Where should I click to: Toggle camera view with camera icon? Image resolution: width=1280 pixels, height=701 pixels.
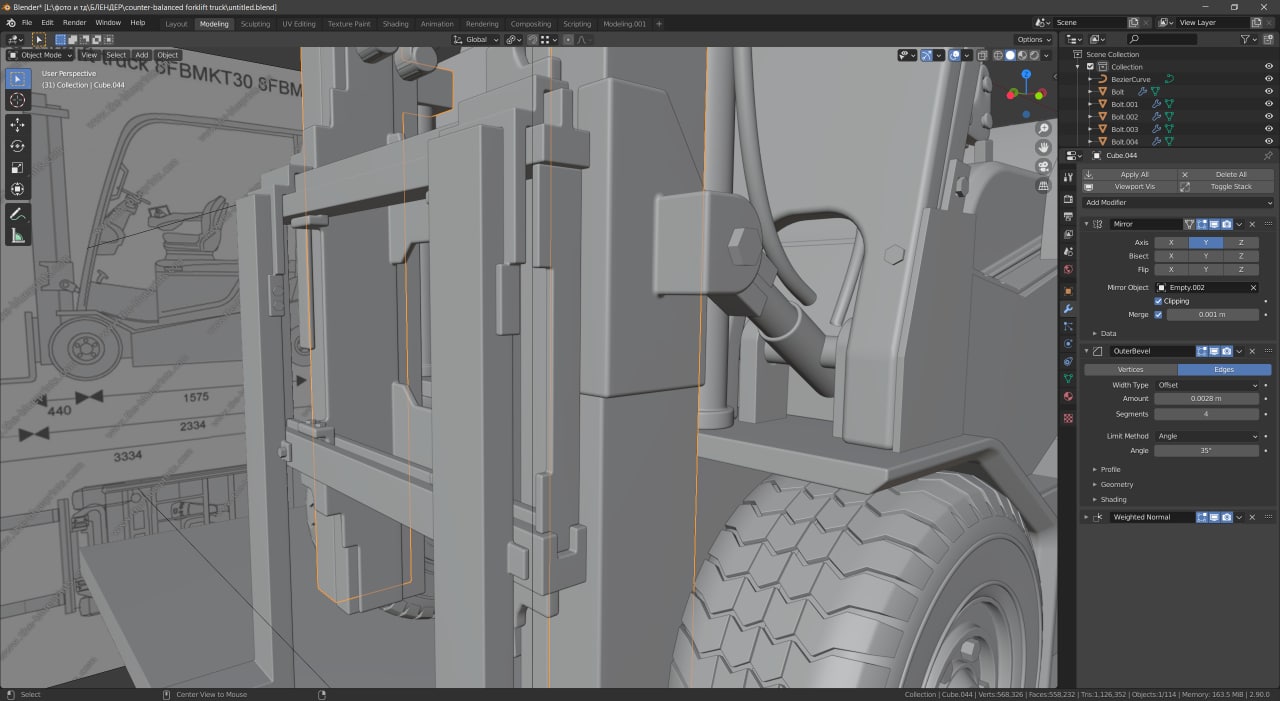(x=1044, y=167)
